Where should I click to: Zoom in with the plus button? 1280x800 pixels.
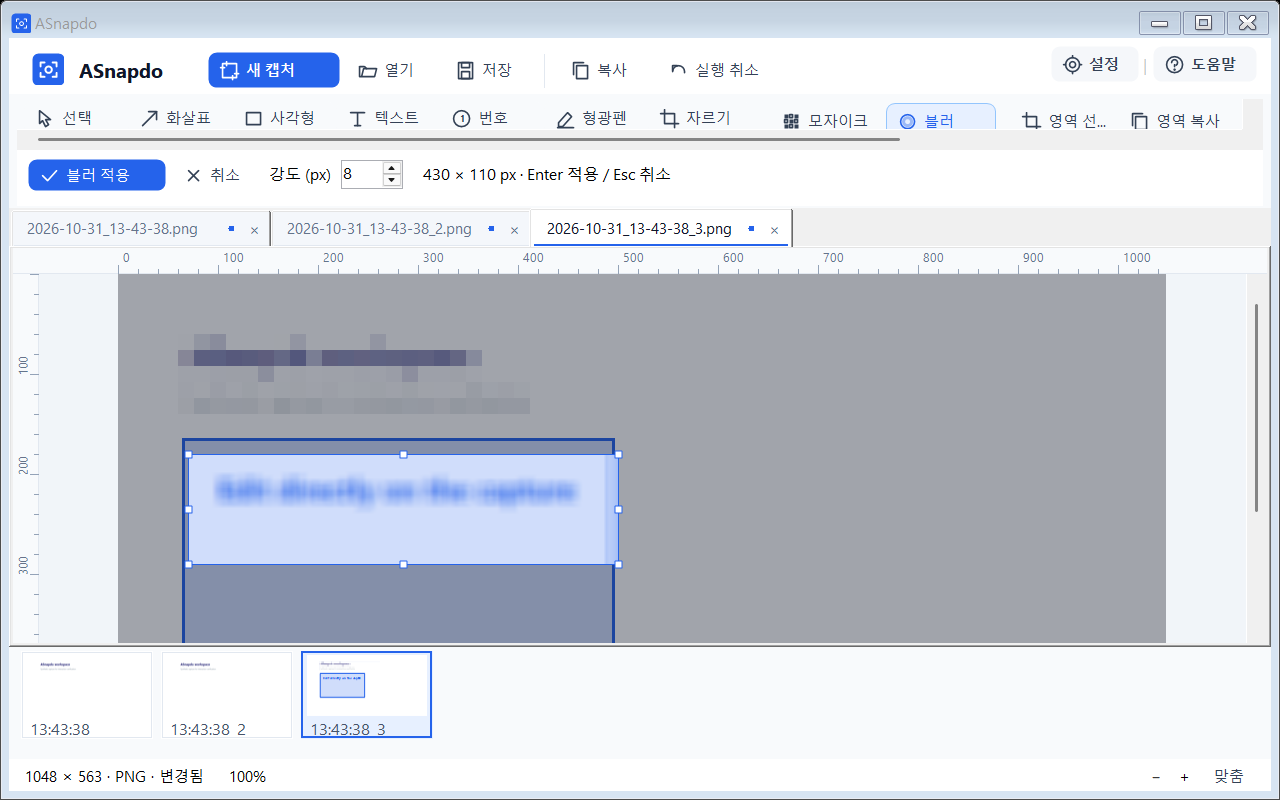click(x=1184, y=777)
